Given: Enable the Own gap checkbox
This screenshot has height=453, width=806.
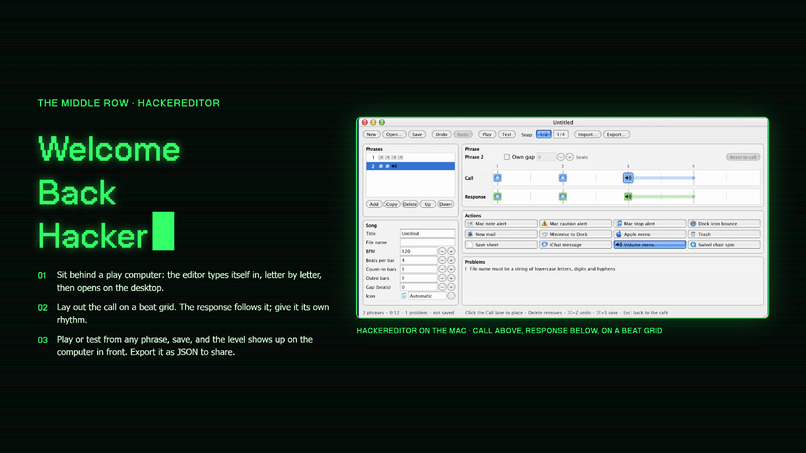Looking at the screenshot, I should [507, 157].
